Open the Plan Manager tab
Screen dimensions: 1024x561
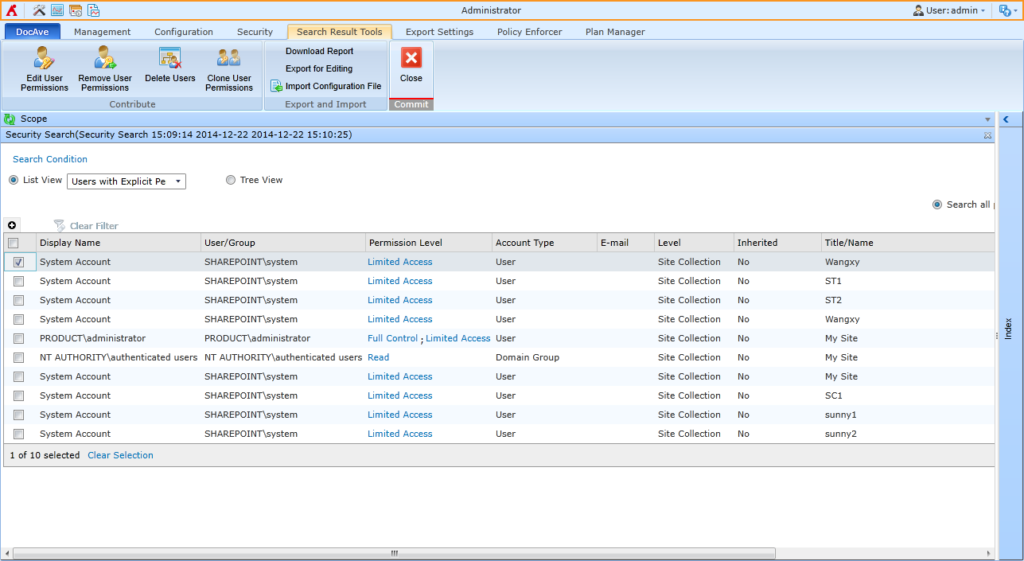[x=615, y=31]
